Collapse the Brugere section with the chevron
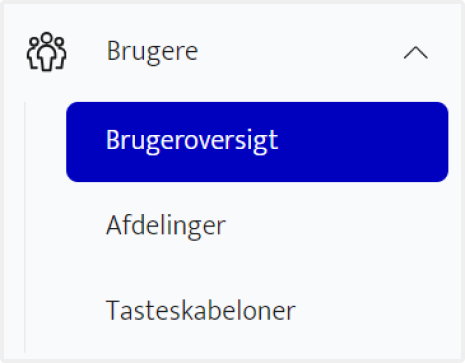This screenshot has height=363, width=465. pyautogui.click(x=416, y=53)
